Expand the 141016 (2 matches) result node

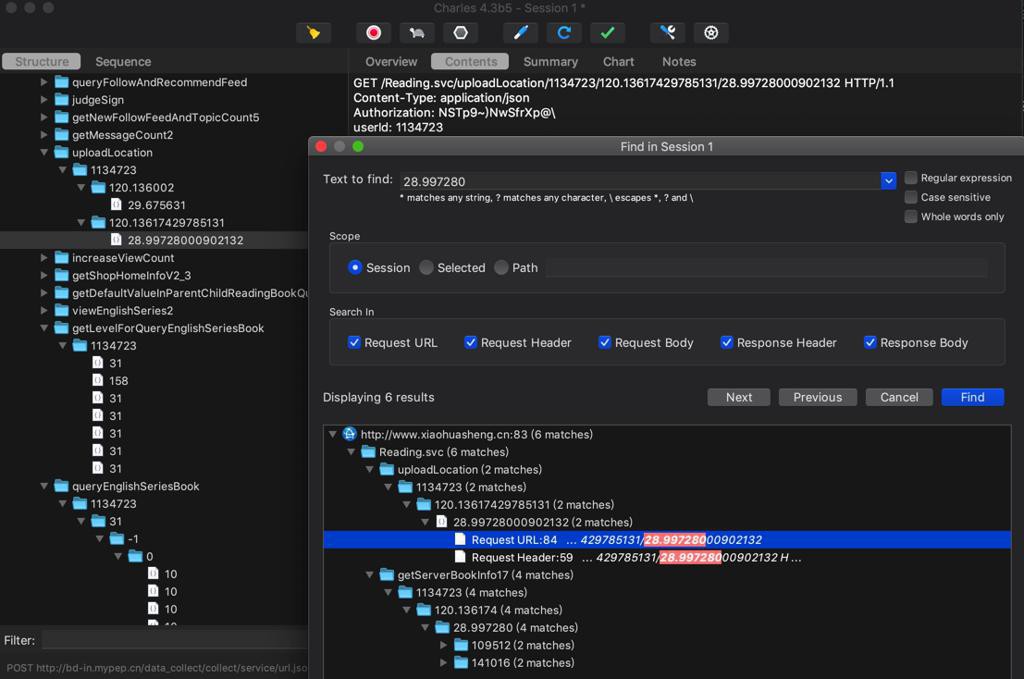click(443, 663)
